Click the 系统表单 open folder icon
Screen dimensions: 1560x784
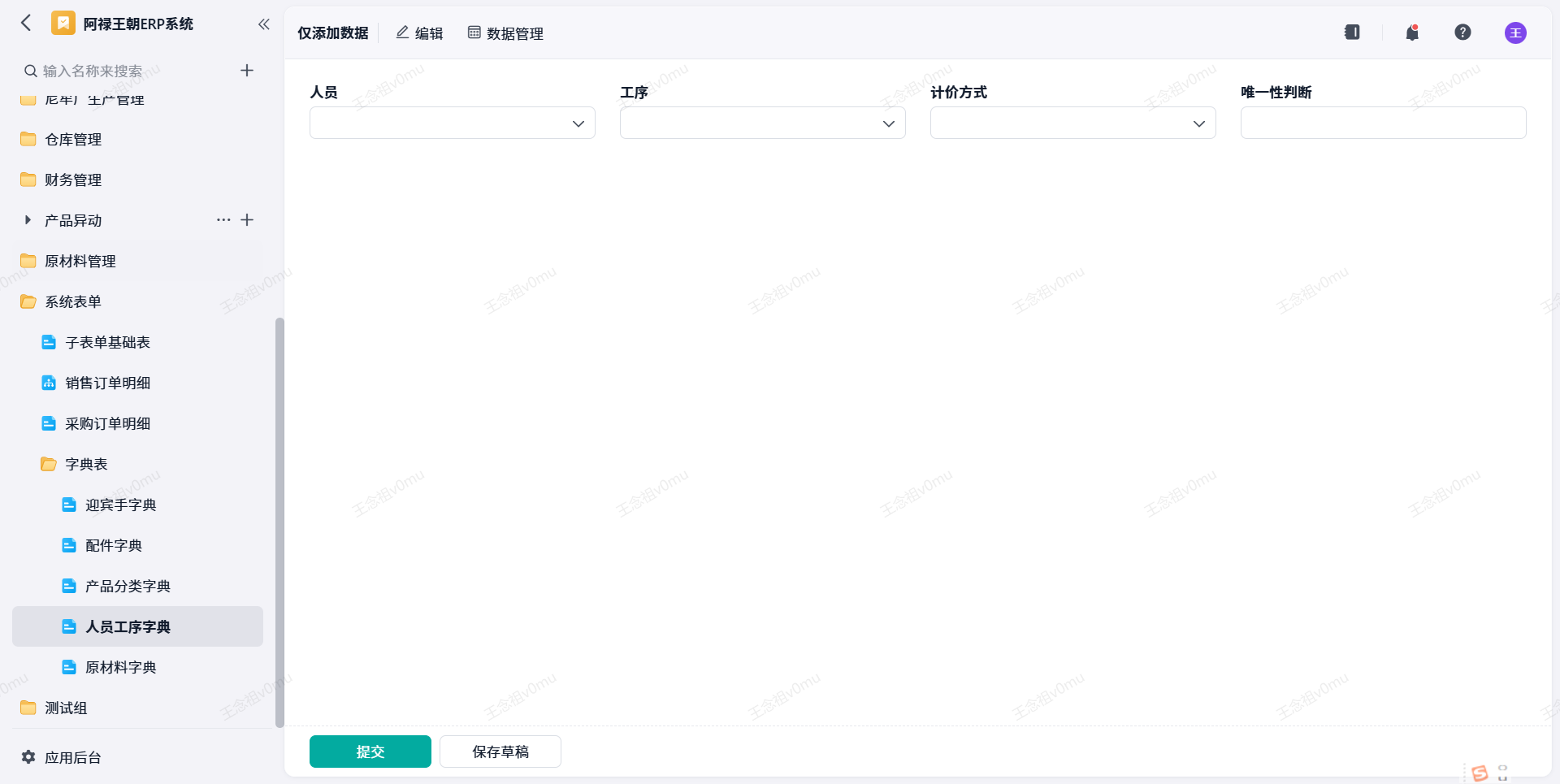point(28,301)
